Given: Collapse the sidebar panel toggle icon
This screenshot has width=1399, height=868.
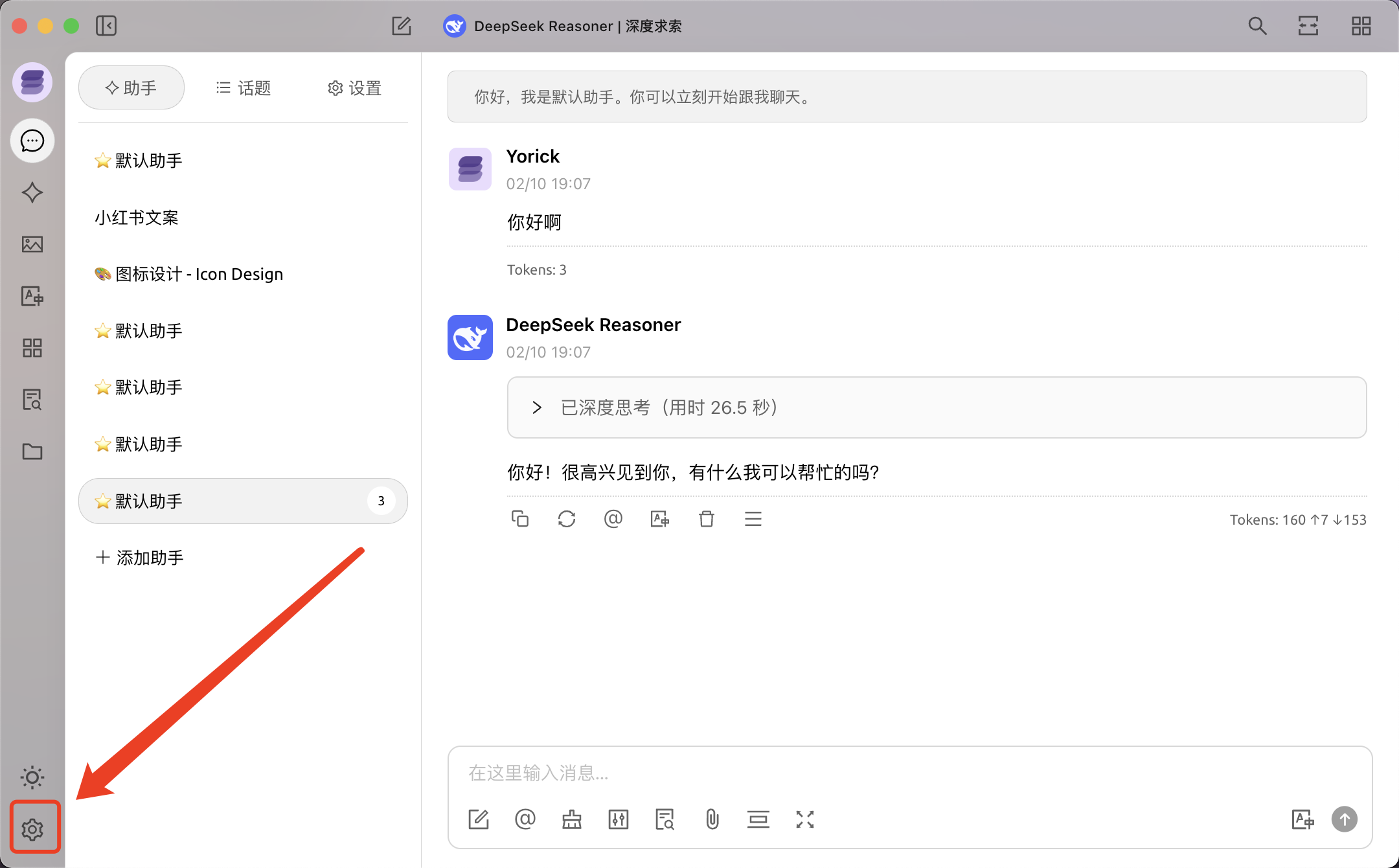Looking at the screenshot, I should [x=106, y=26].
